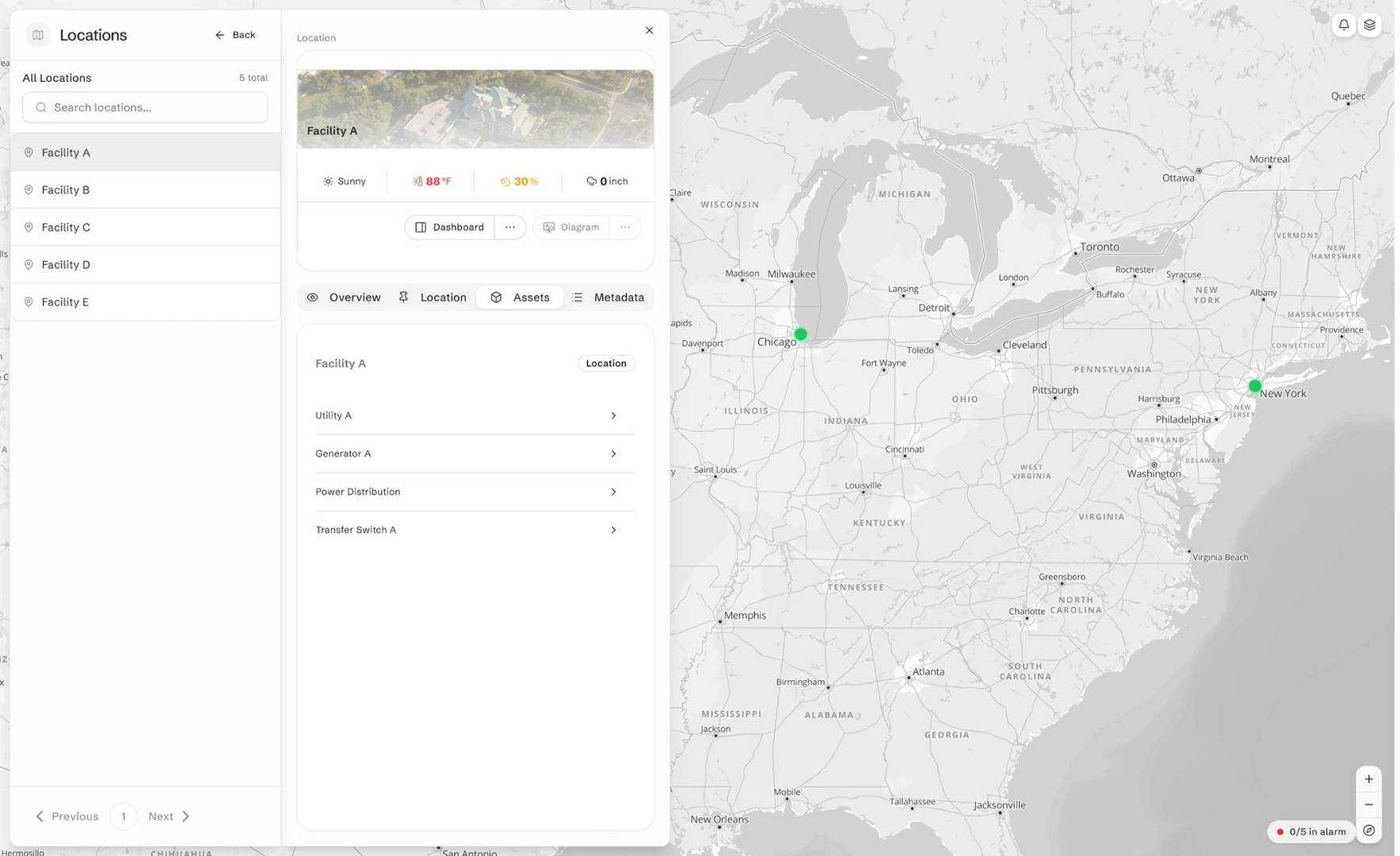Image resolution: width=1400 pixels, height=856 pixels.
Task: Open the Dashboard more options ellipsis
Action: coord(510,227)
